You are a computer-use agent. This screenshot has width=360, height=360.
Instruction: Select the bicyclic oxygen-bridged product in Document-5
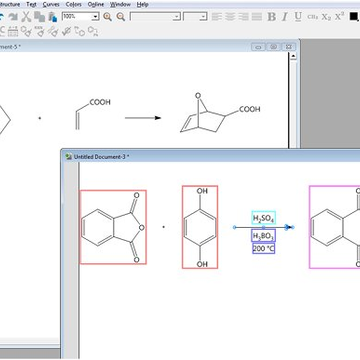click(x=220, y=113)
